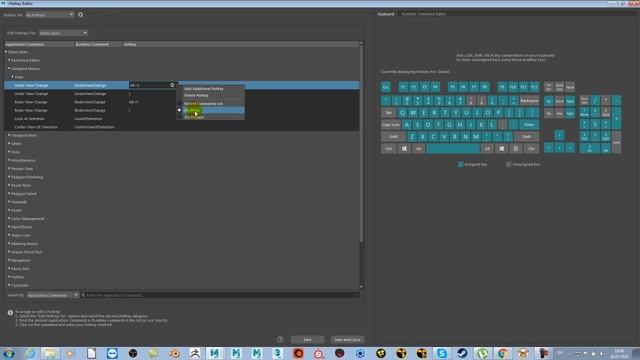Screen dimensions: 640x360
Task: Toggle the Assigned Key legend box
Action: click(x=460, y=164)
